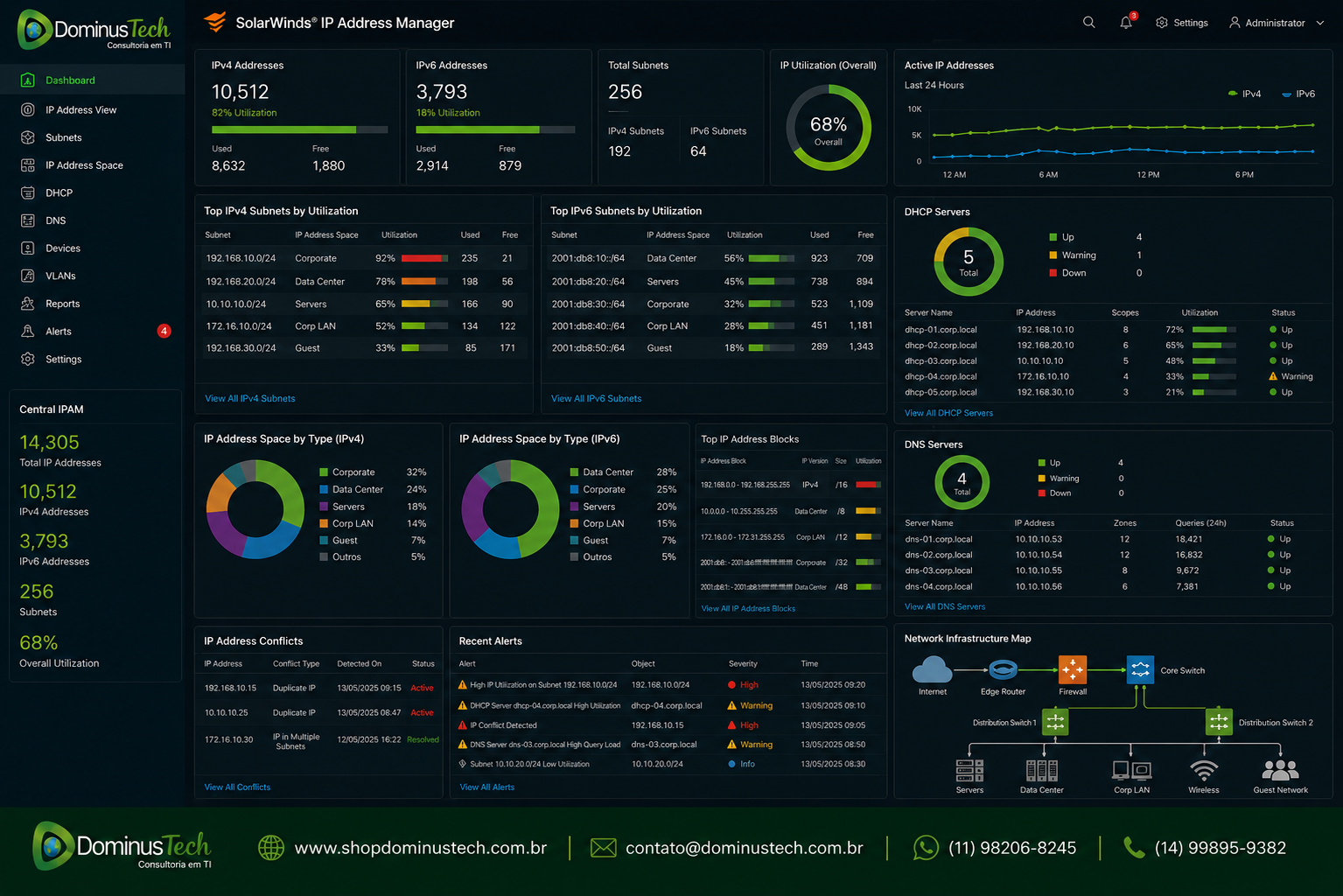Select the sidebar Settings gear icon

[x=28, y=359]
